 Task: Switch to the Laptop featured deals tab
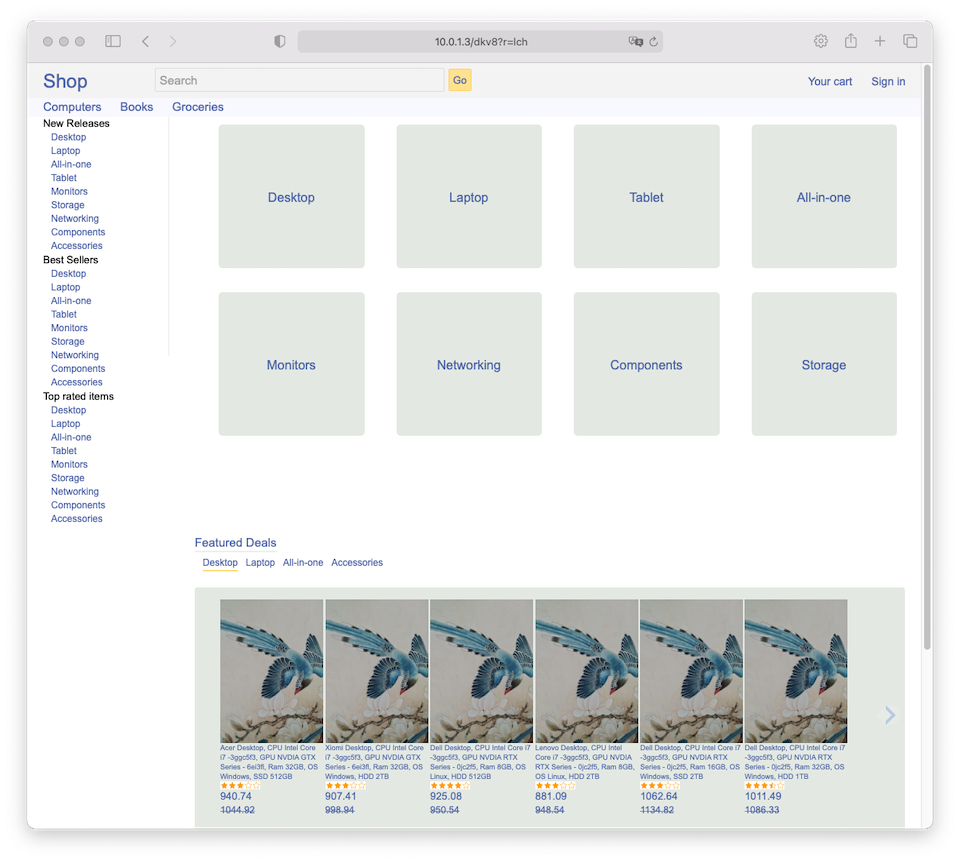click(x=260, y=563)
